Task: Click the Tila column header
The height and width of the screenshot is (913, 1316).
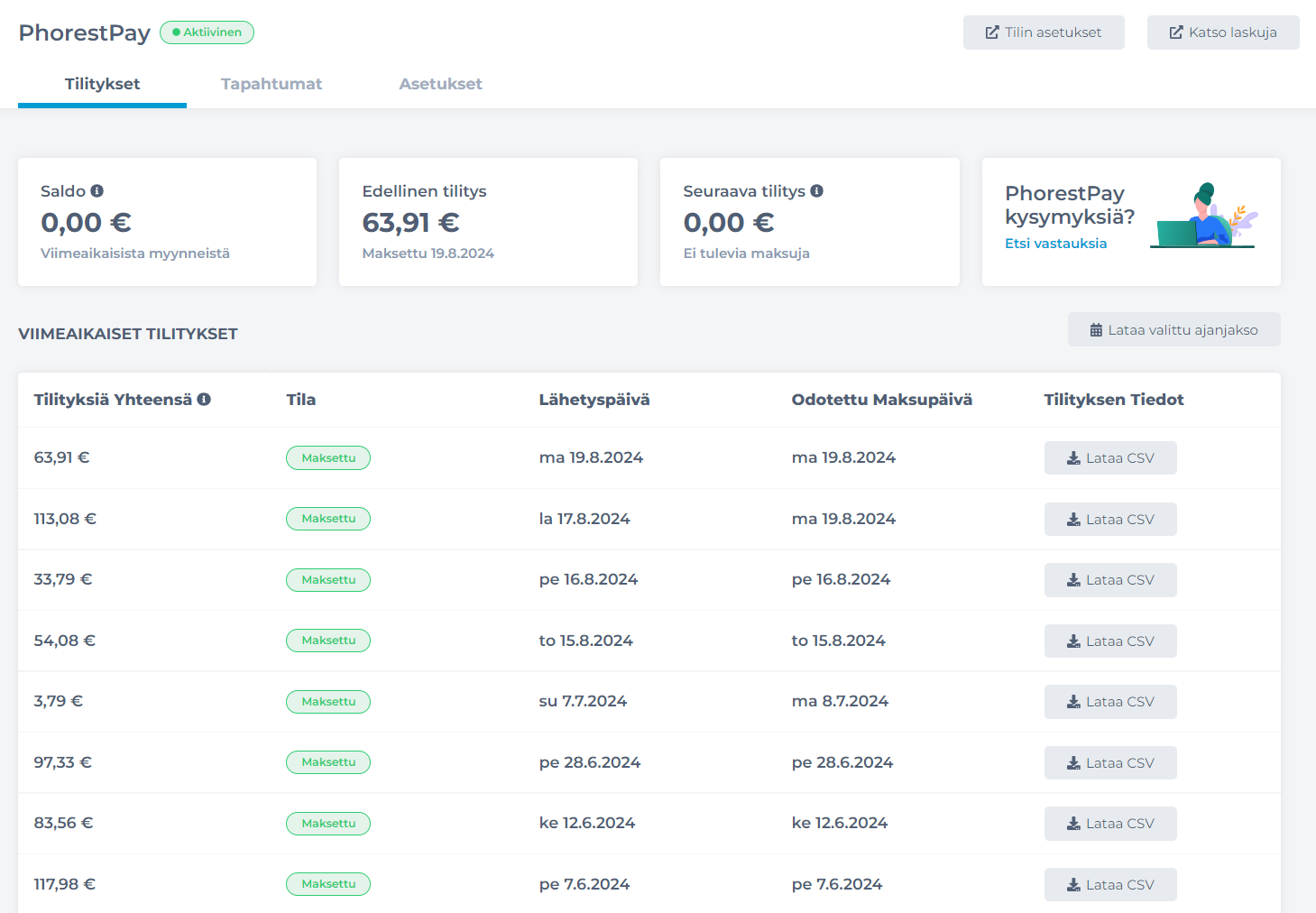Action: 301,400
